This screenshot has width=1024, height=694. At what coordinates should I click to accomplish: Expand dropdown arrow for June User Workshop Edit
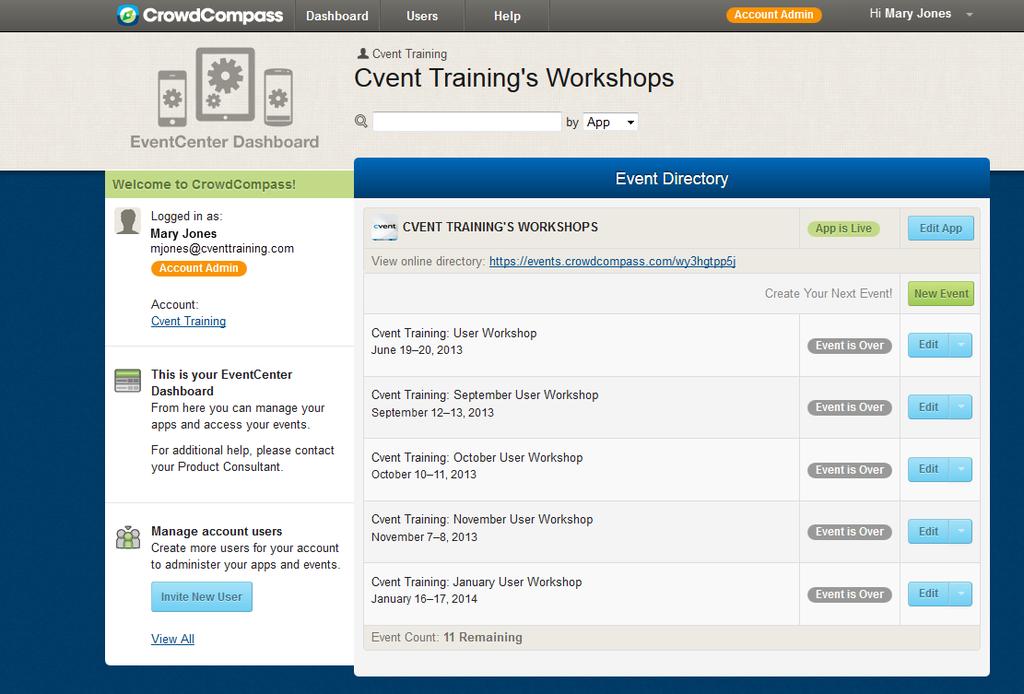click(x=961, y=345)
